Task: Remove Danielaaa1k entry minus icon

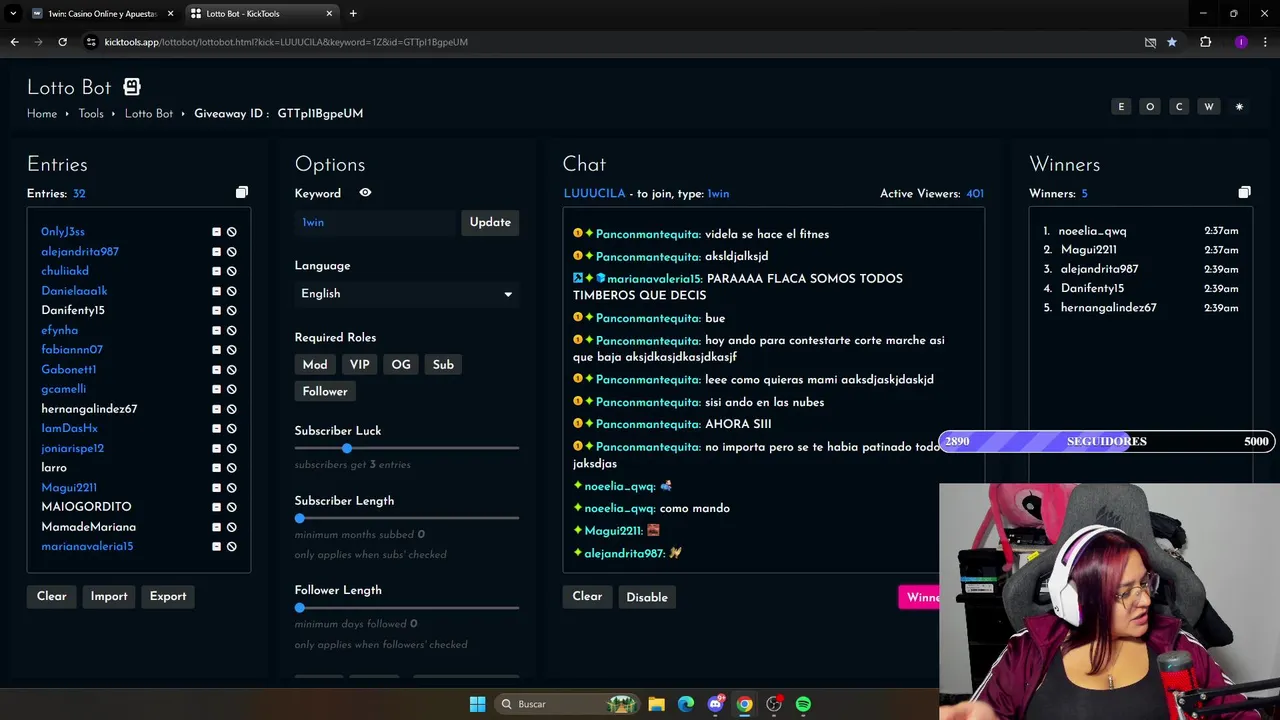Action: [216, 291]
